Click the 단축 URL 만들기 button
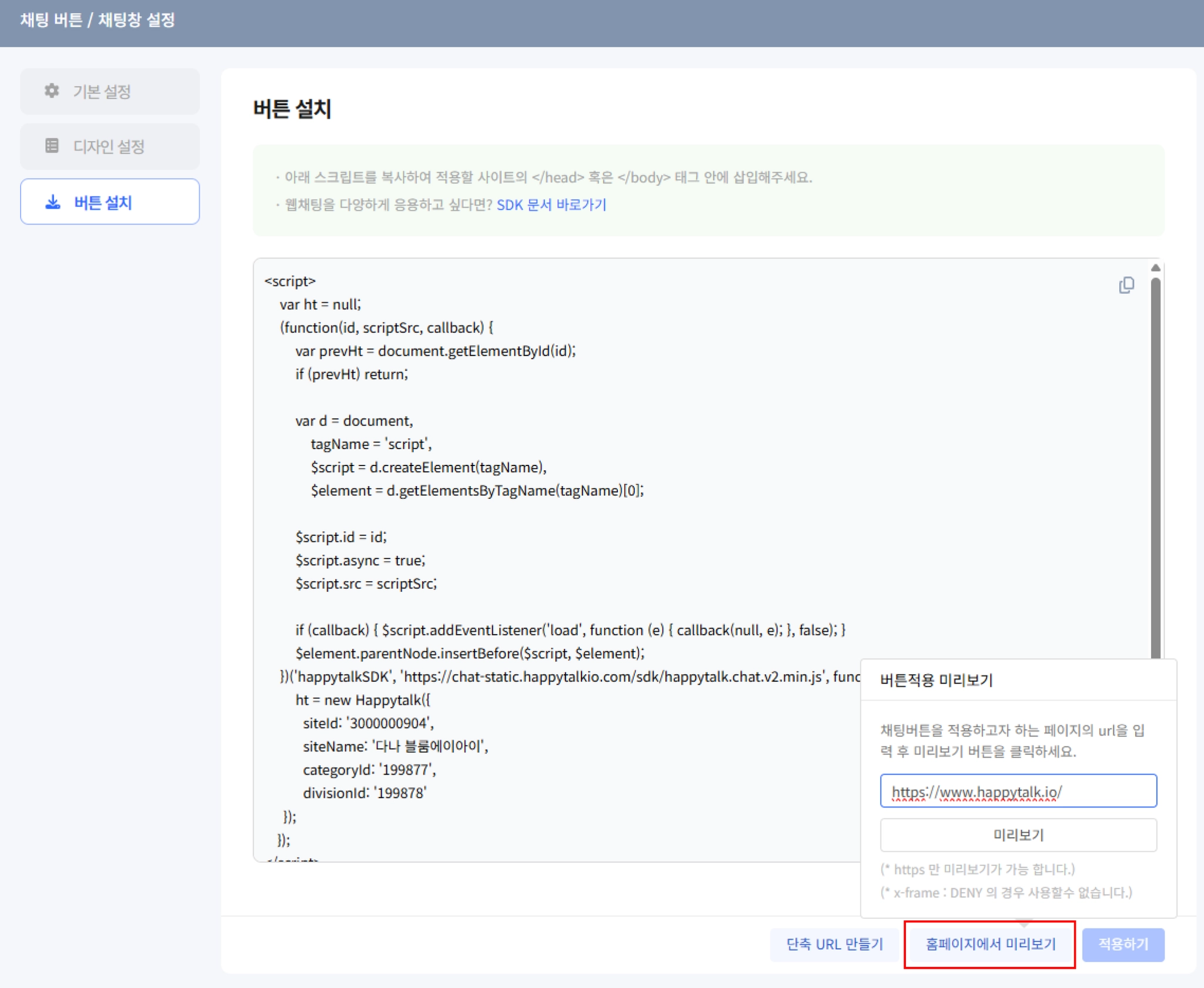This screenshot has width=1204, height=988. click(x=834, y=944)
